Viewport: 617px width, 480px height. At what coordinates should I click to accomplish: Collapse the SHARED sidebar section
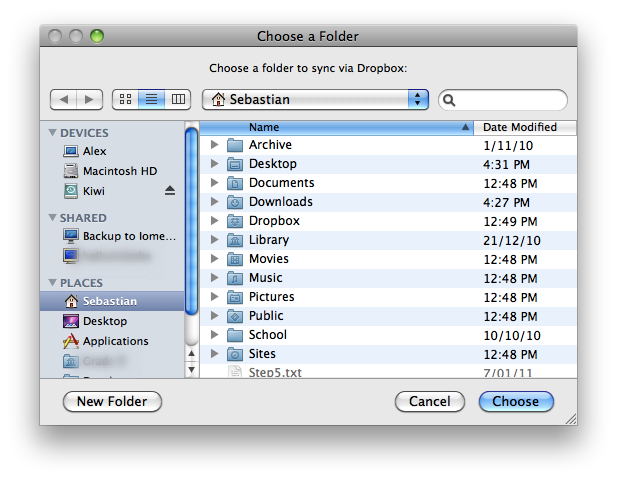click(52, 218)
